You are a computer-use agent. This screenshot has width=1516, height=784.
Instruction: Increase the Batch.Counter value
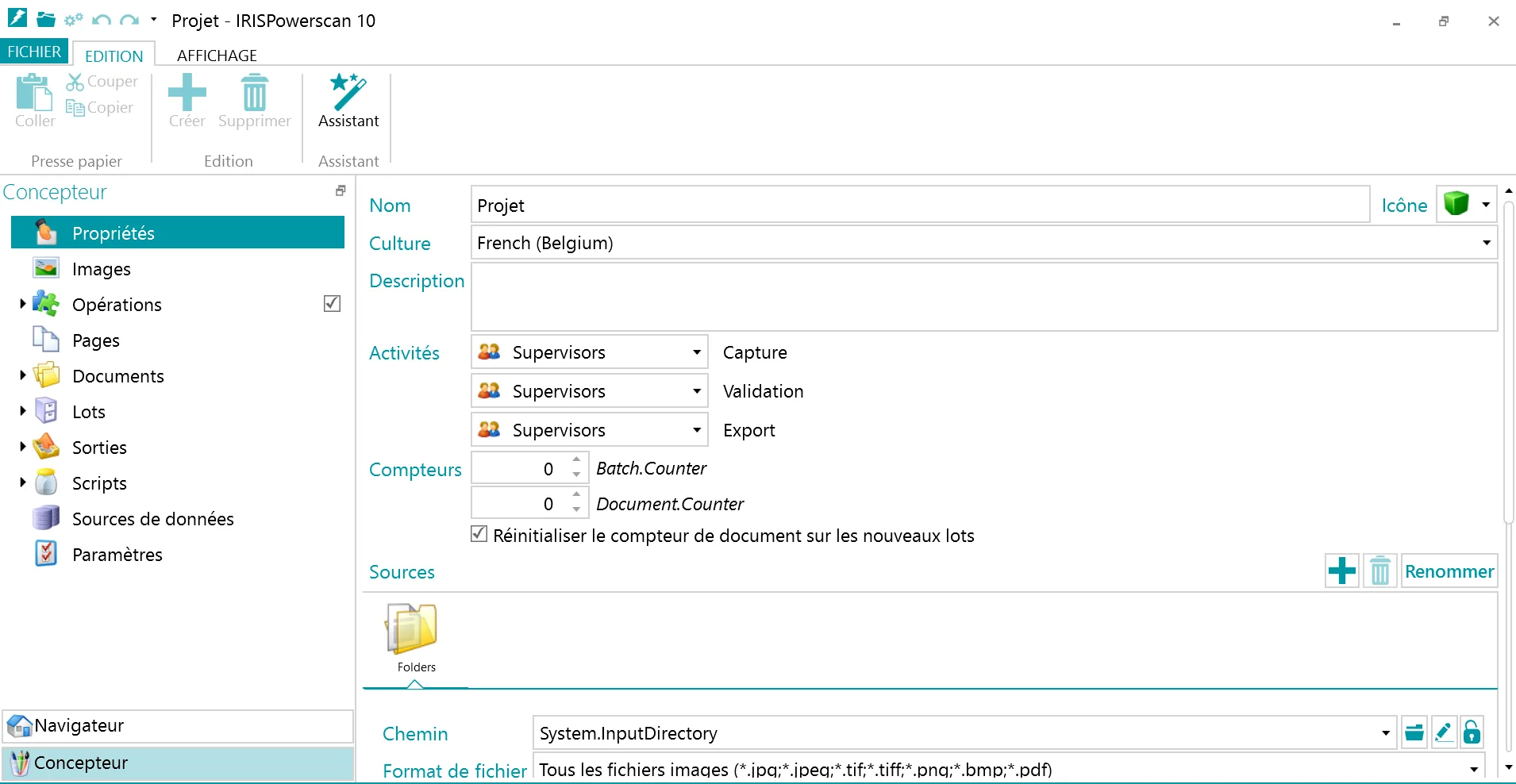[x=577, y=460]
